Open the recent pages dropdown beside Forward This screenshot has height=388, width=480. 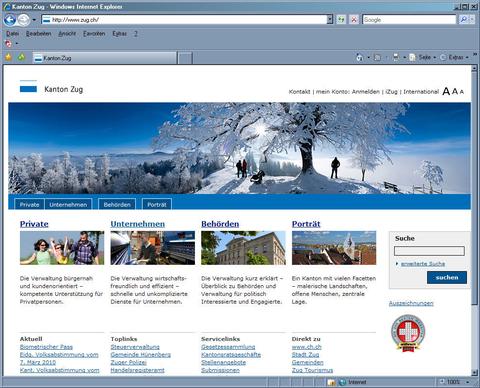pyautogui.click(x=34, y=20)
